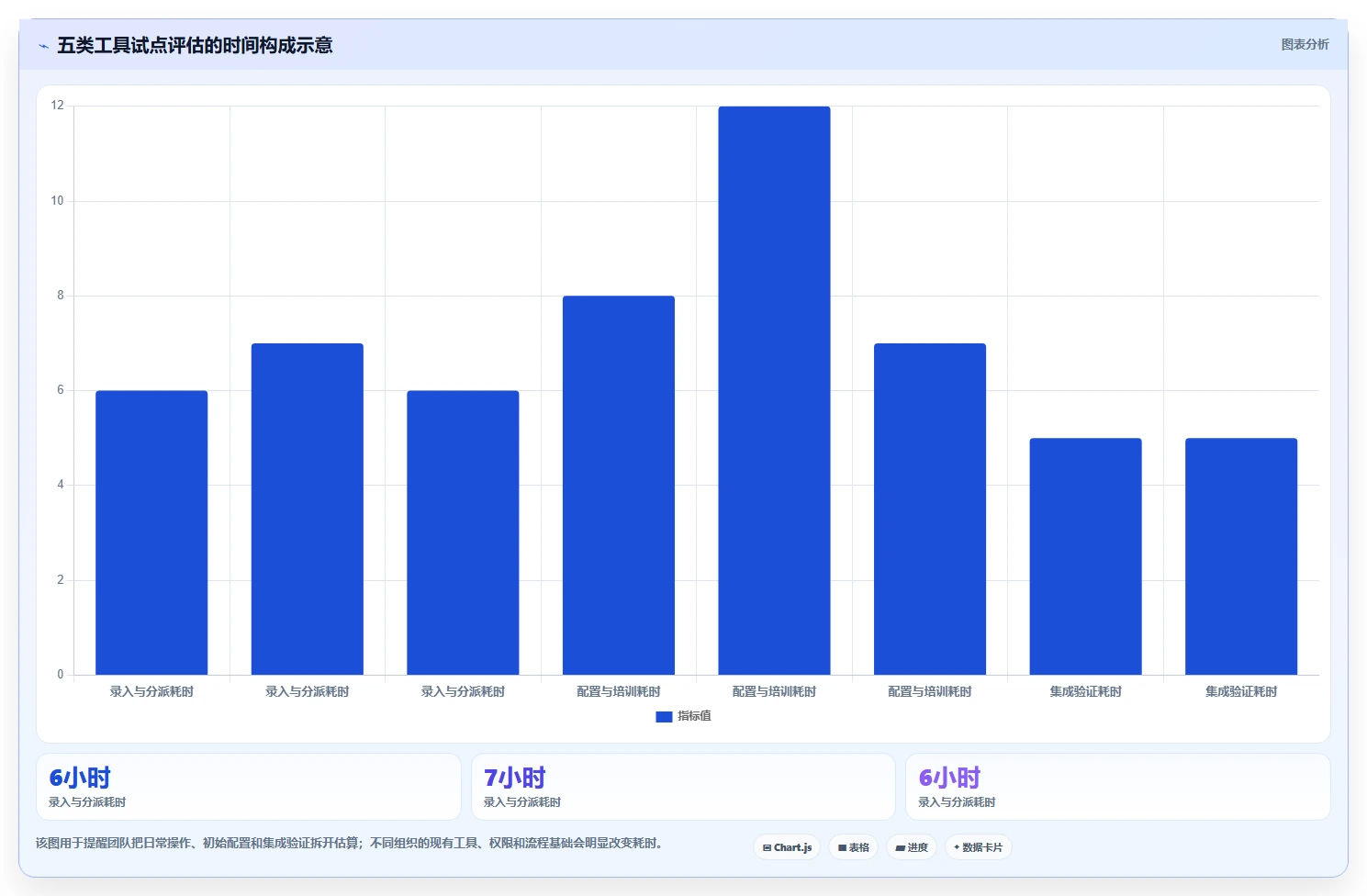Select the 表格 chip
Screen dimensions: 1367x896
[854, 847]
